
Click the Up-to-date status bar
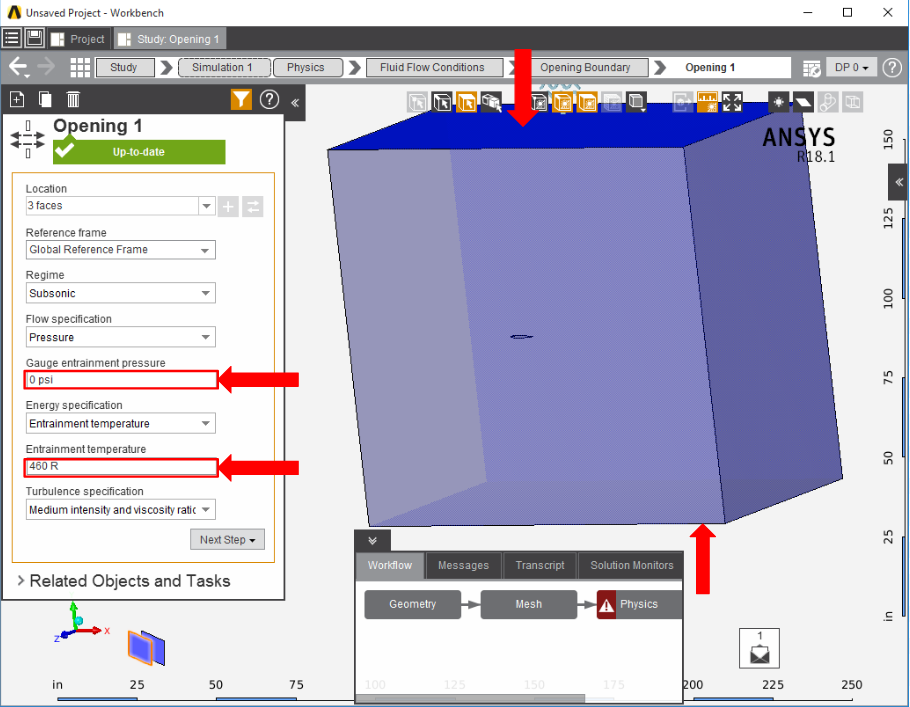(x=139, y=152)
